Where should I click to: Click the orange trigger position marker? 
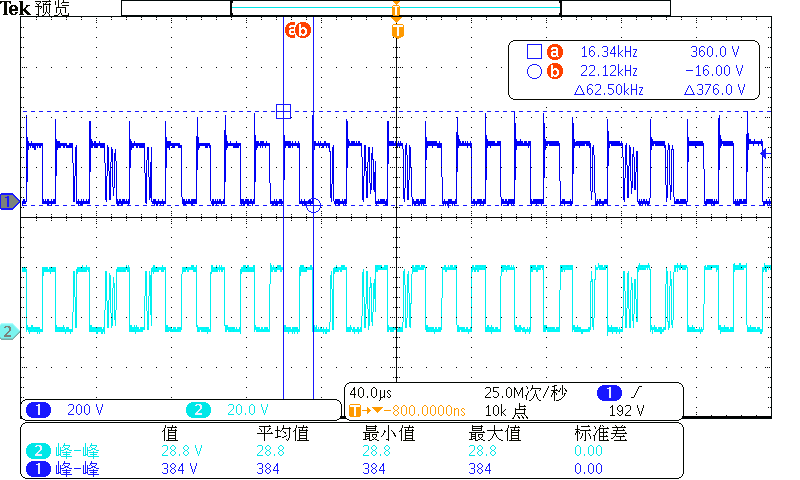point(397,31)
